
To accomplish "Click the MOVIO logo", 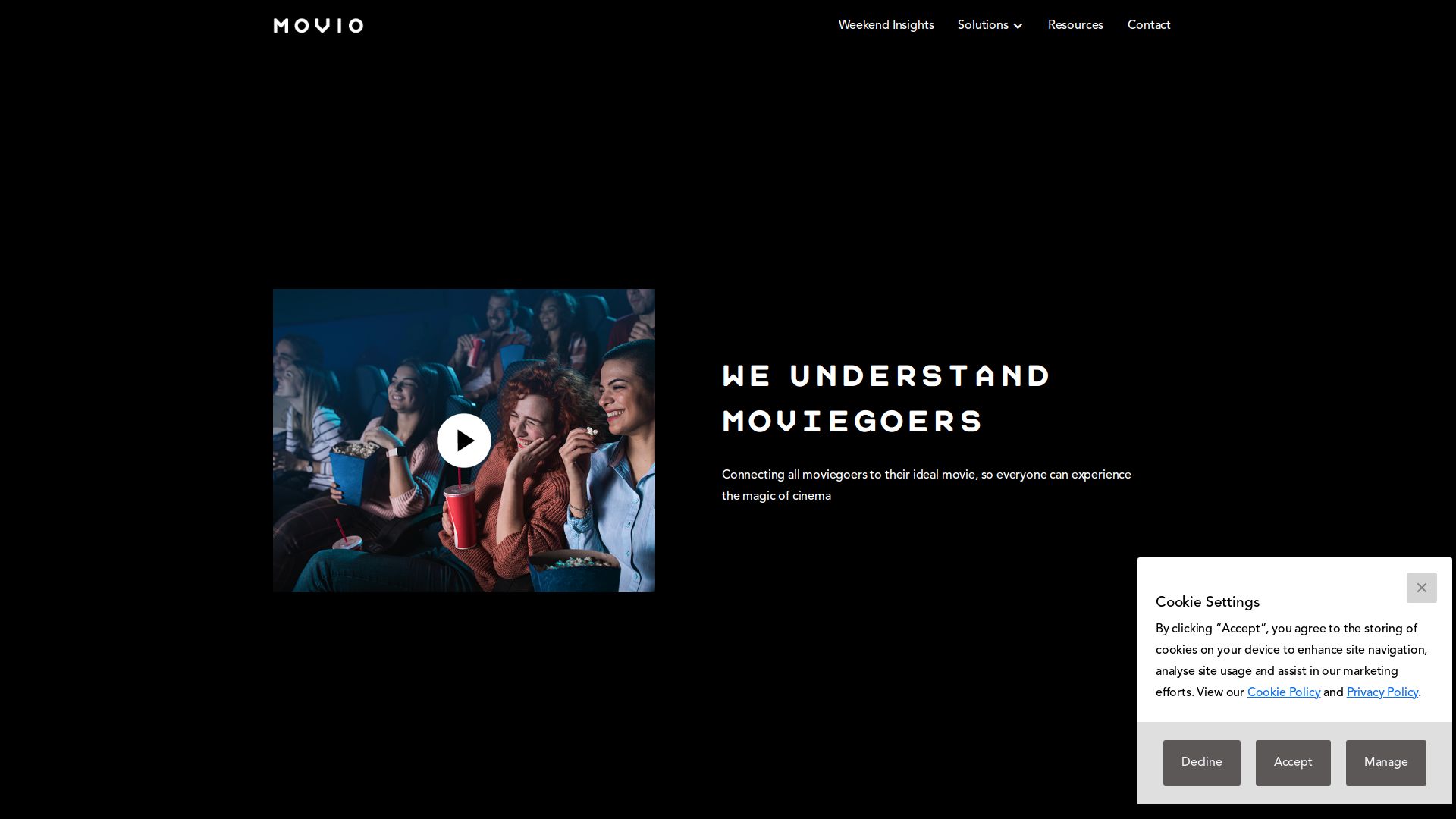I will coord(318,26).
